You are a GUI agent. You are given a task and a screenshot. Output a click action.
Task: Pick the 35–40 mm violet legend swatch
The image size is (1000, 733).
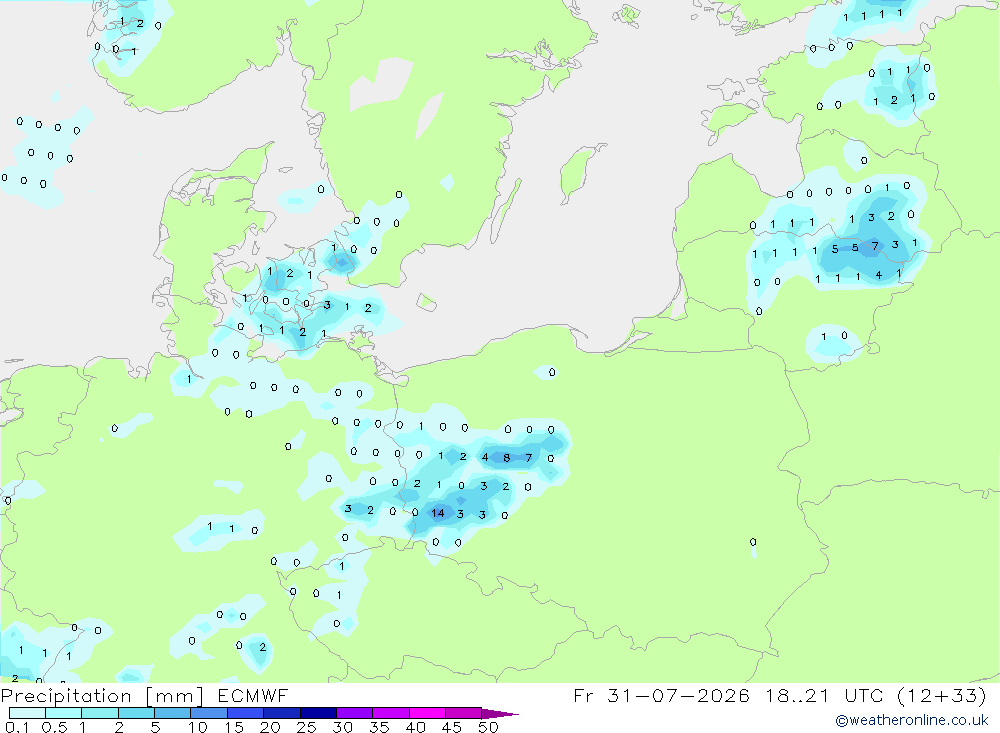[390, 713]
